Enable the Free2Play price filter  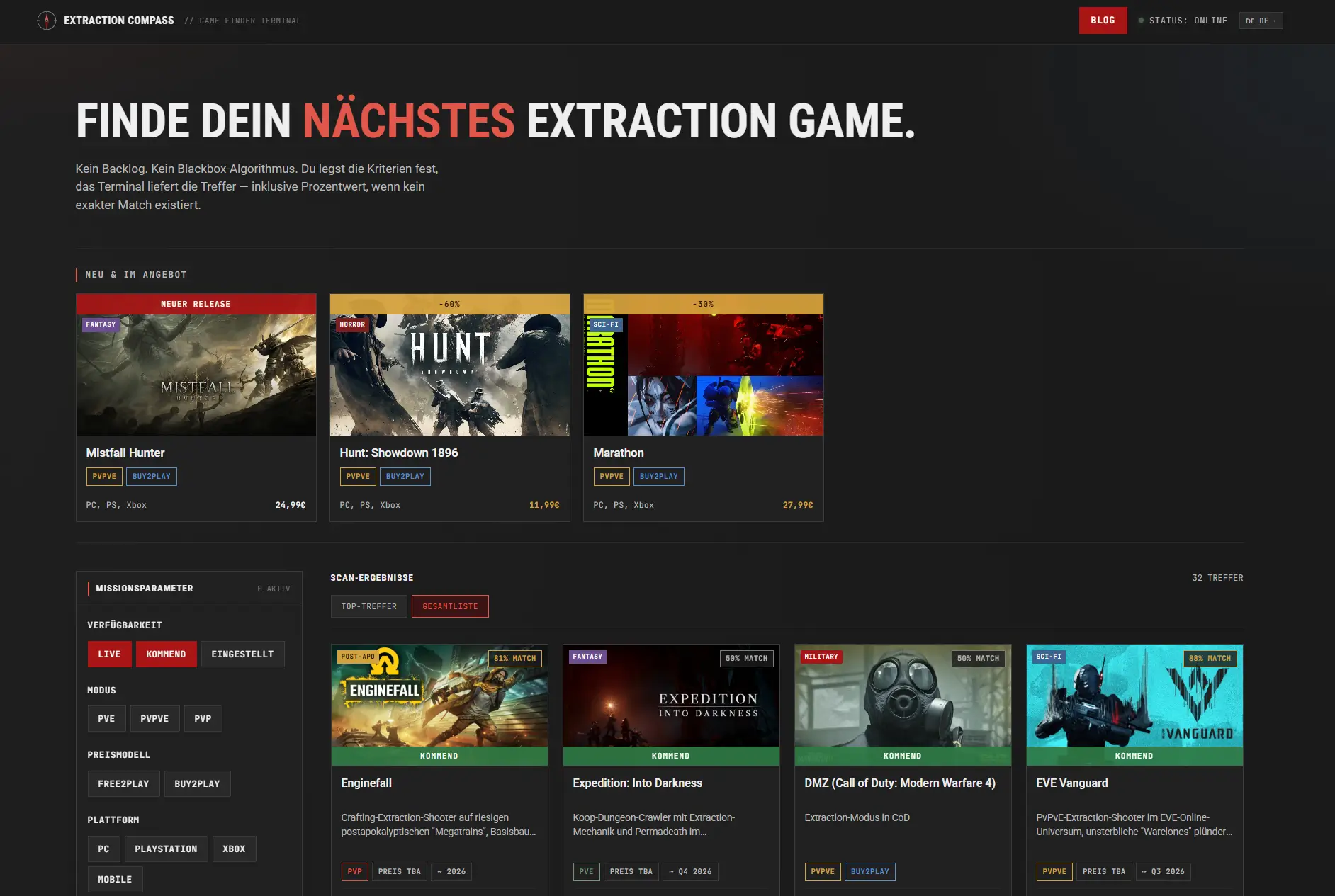(x=123, y=783)
